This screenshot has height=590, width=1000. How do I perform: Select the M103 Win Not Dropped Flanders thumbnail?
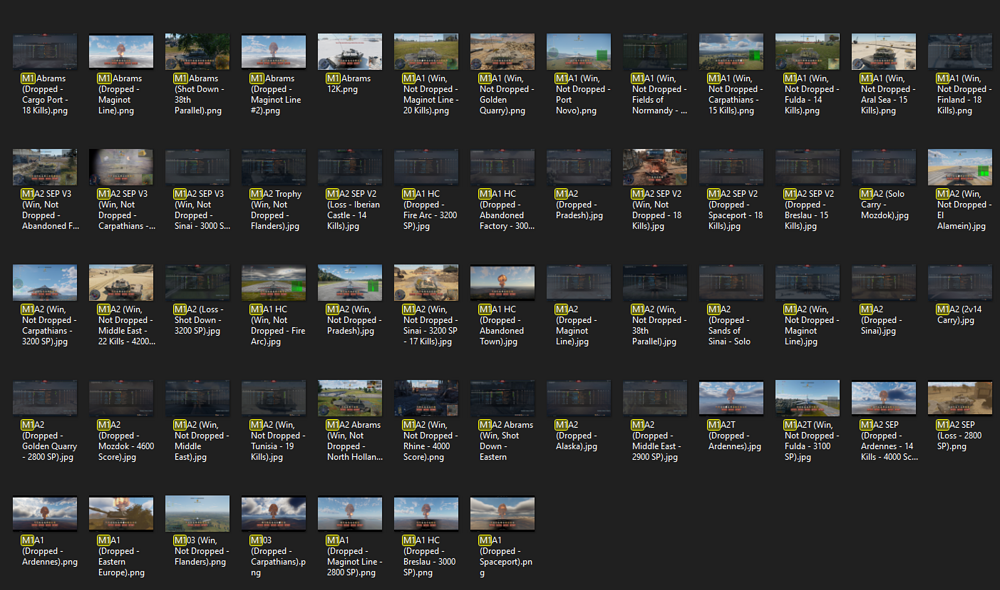pyautogui.click(x=197, y=513)
